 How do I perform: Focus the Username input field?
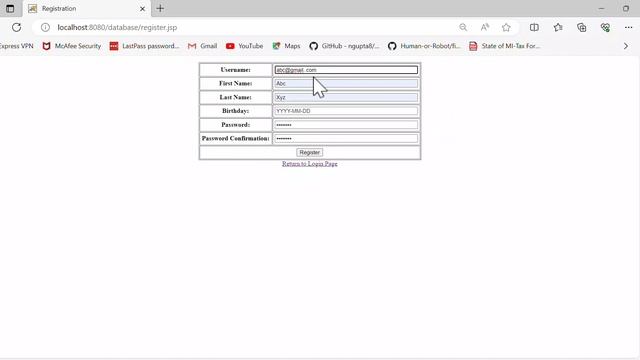click(346, 70)
